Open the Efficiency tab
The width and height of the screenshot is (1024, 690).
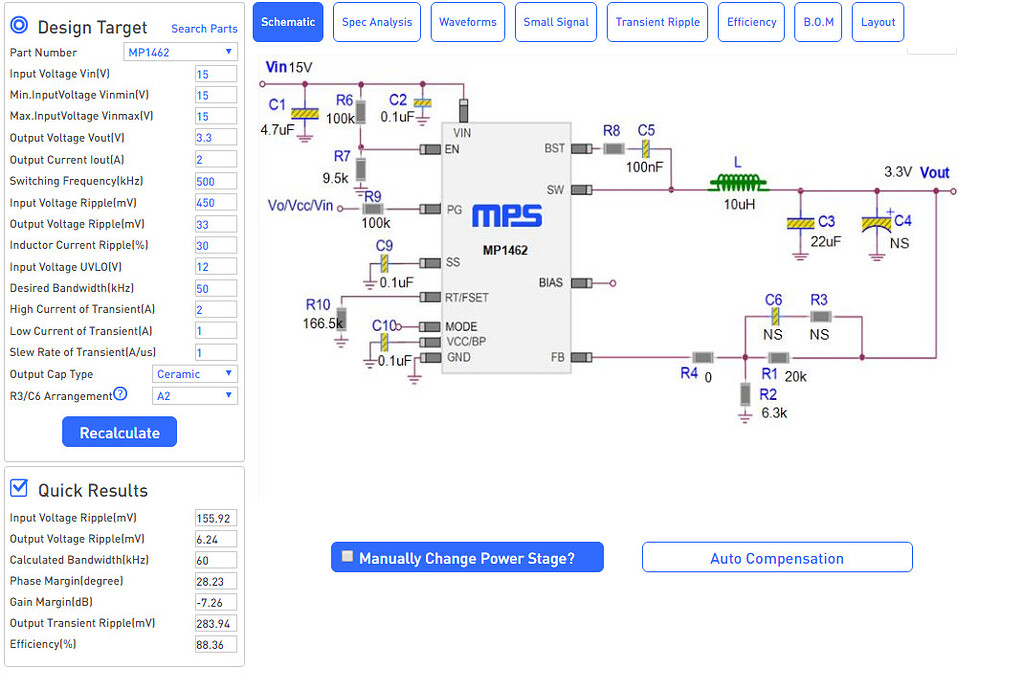click(x=750, y=21)
